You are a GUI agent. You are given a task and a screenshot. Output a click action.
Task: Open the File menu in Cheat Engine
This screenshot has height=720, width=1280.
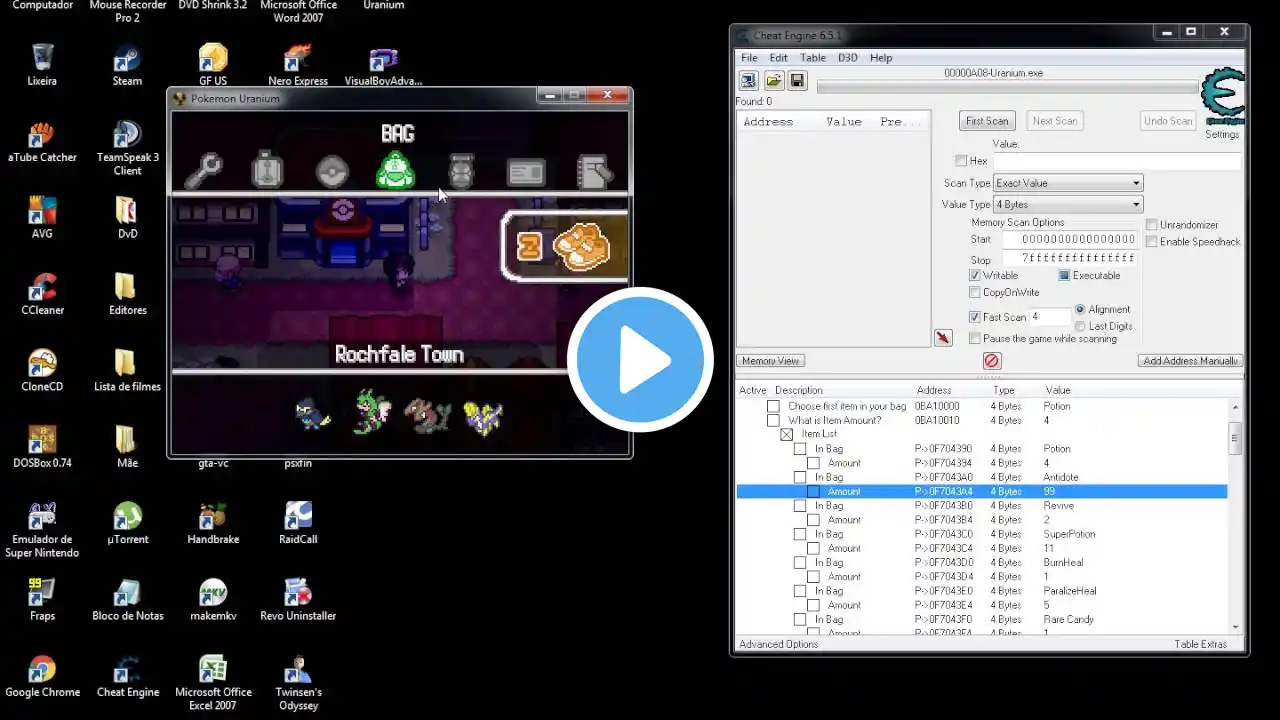click(749, 58)
